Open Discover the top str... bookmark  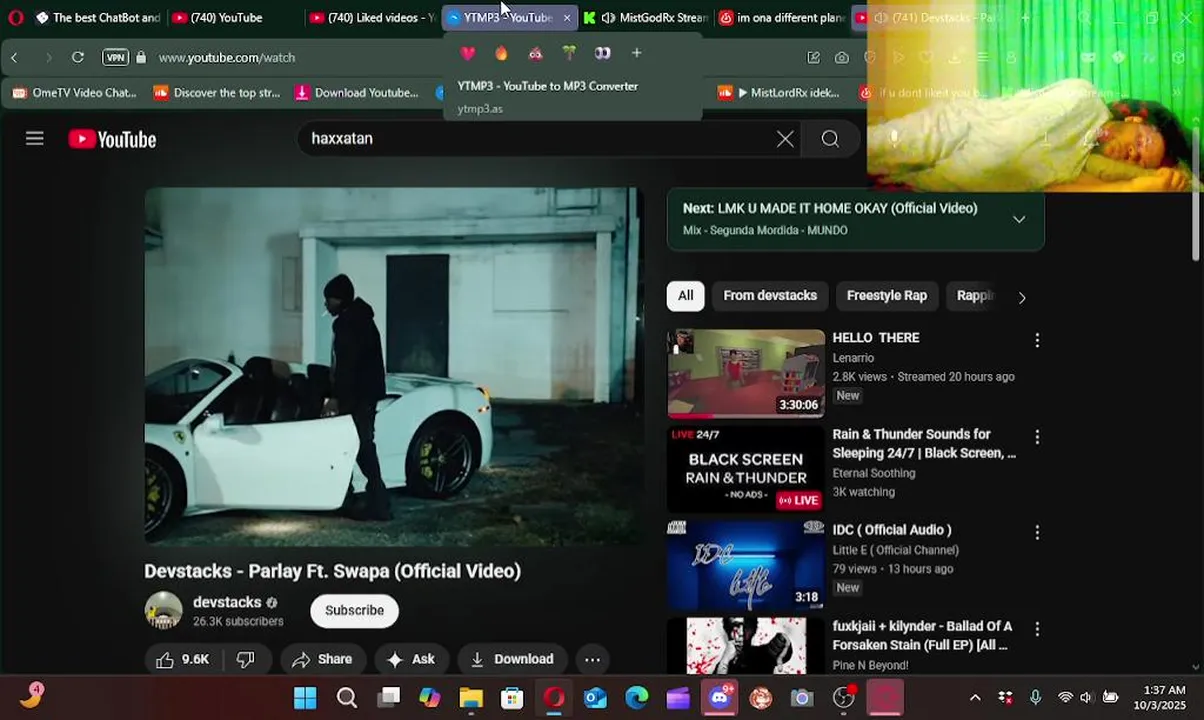pos(216,92)
